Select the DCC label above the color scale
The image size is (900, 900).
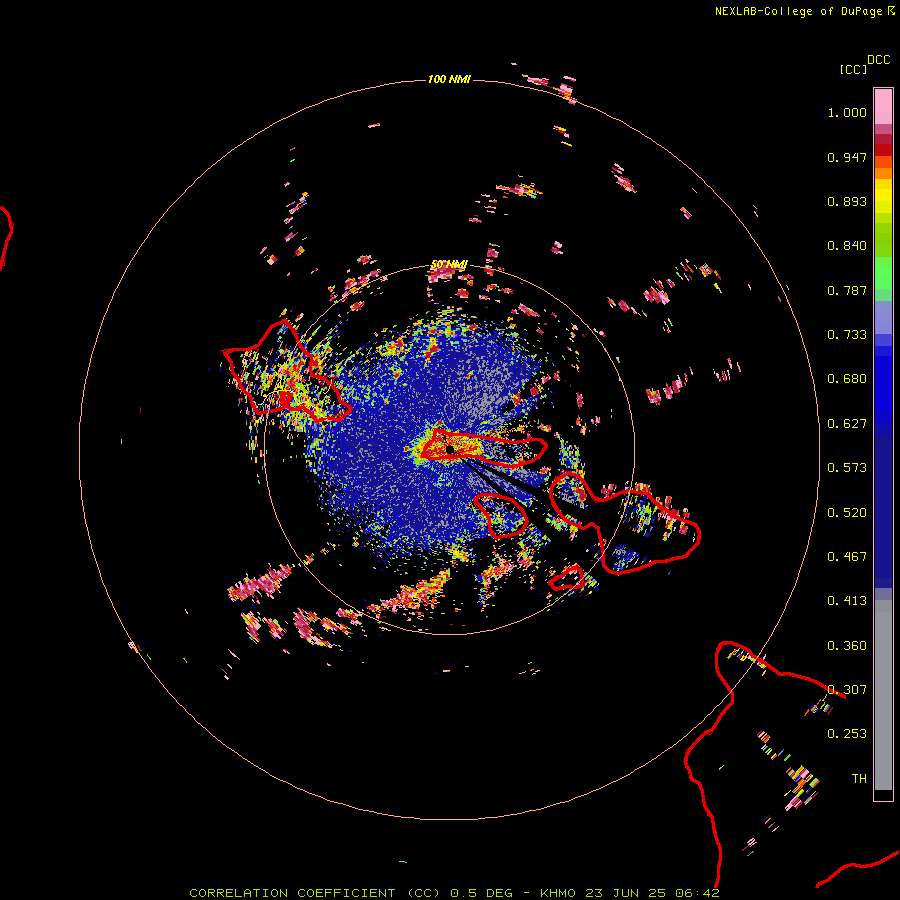click(x=879, y=60)
